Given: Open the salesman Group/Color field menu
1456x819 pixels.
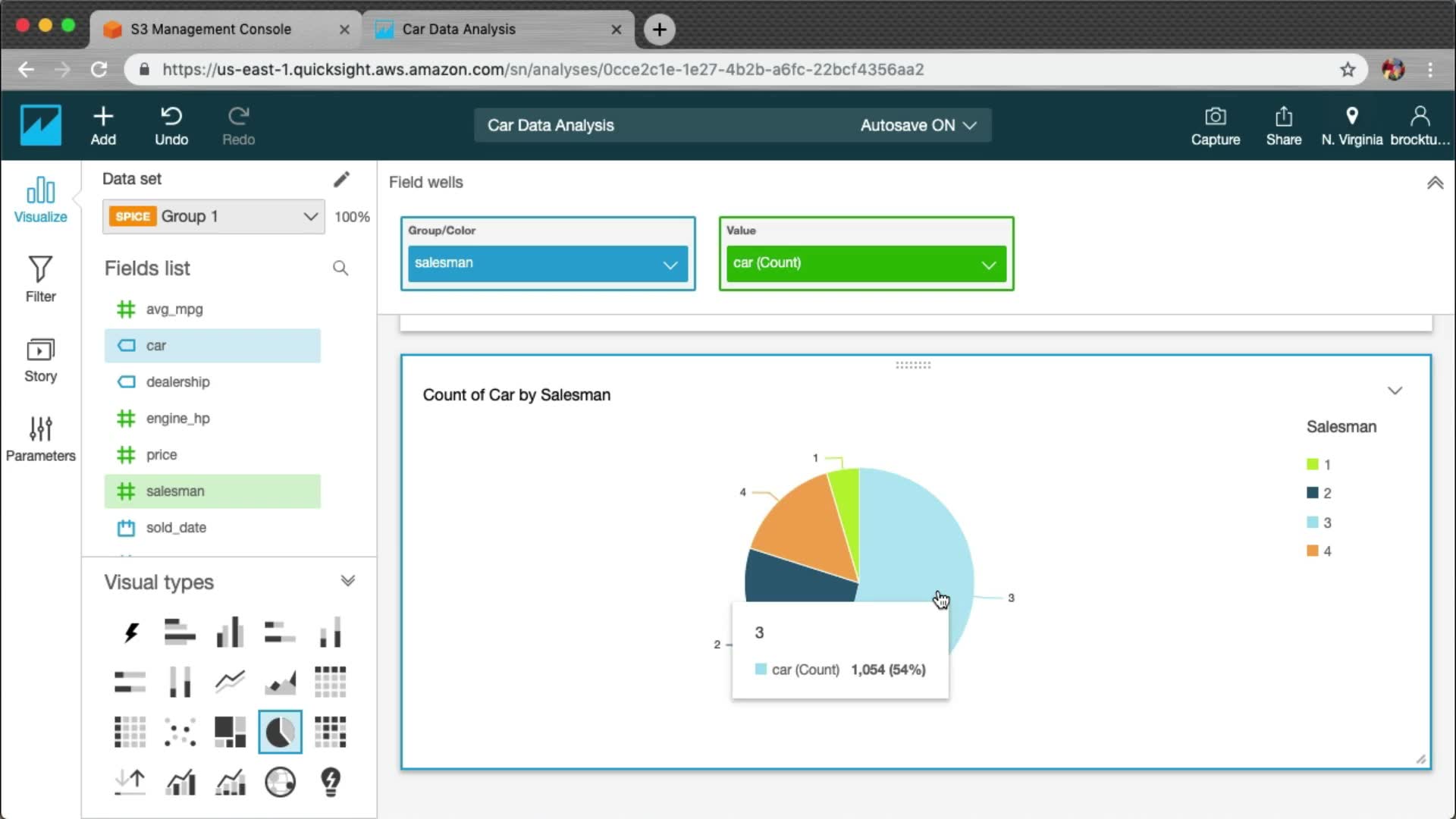Looking at the screenshot, I should (670, 265).
